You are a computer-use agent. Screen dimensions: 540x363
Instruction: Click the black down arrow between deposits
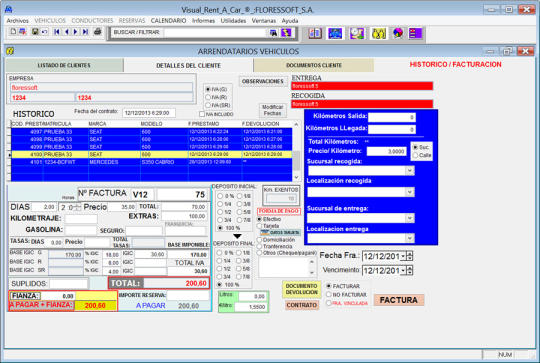237,236
